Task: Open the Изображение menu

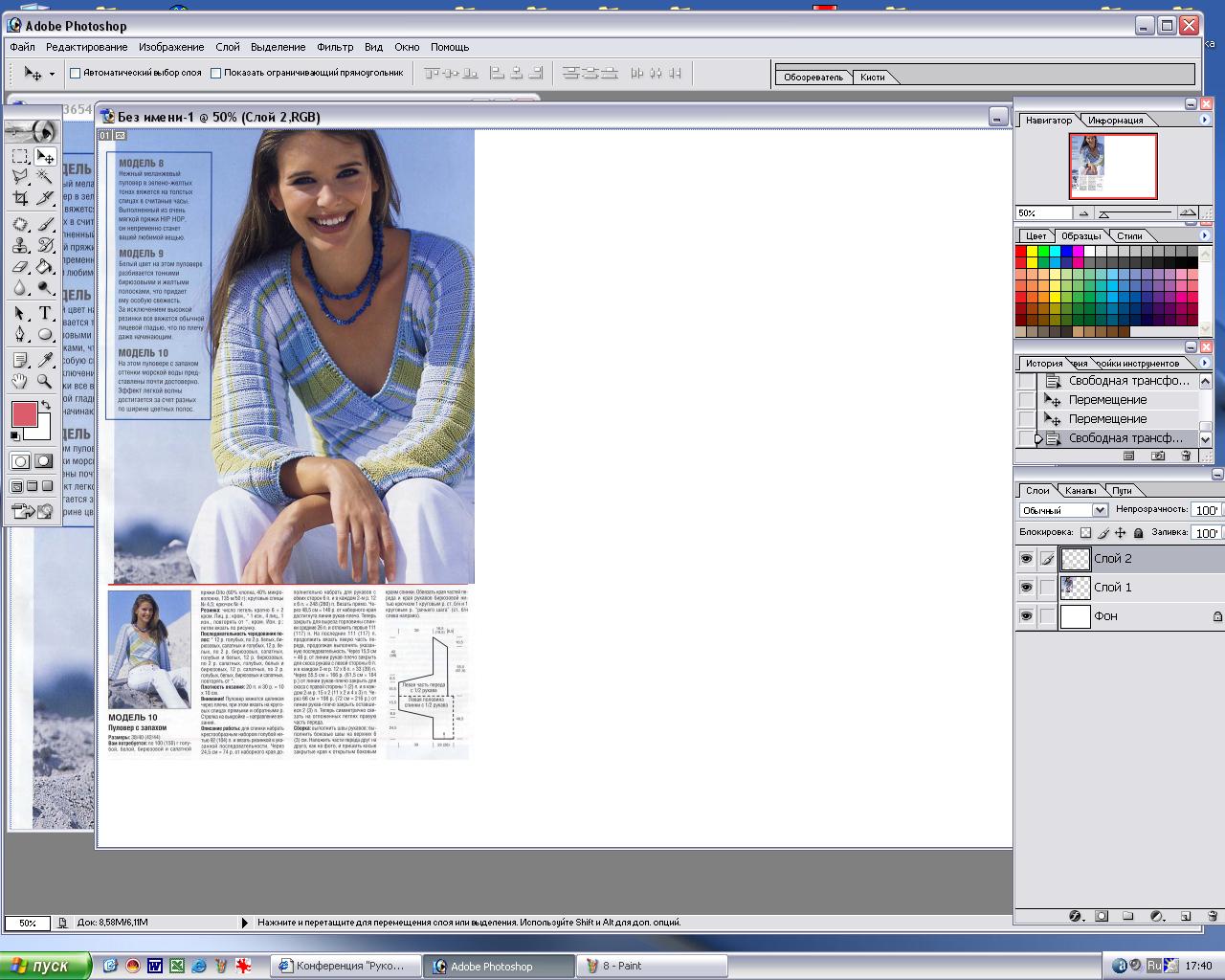Action: pyautogui.click(x=171, y=47)
